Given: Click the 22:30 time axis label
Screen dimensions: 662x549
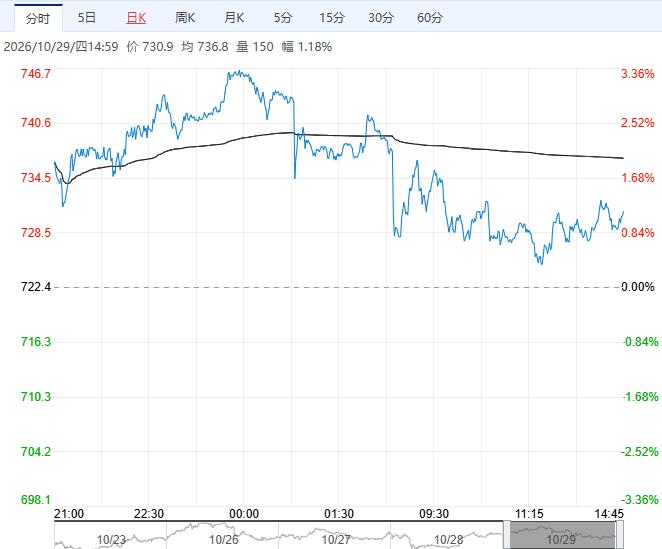Looking at the screenshot, I should coord(149,514).
